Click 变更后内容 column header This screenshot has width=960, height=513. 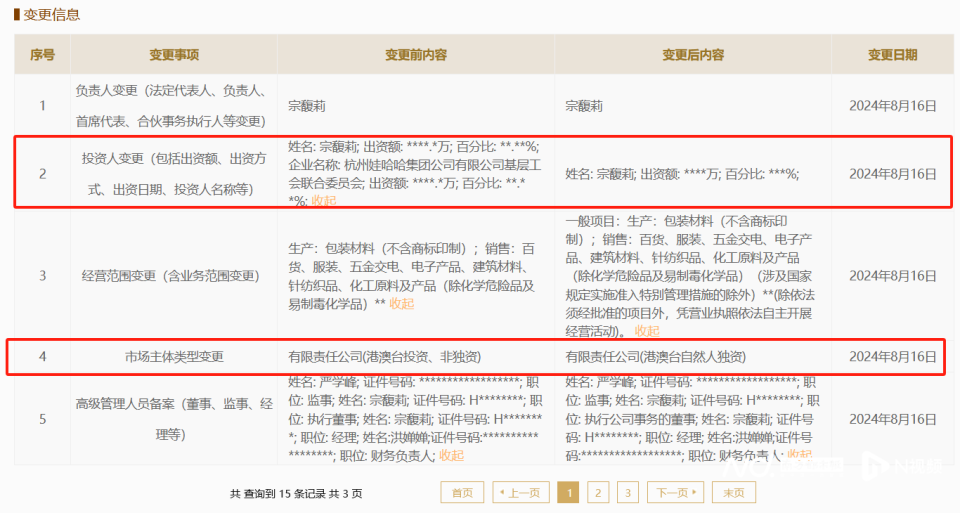(693, 54)
